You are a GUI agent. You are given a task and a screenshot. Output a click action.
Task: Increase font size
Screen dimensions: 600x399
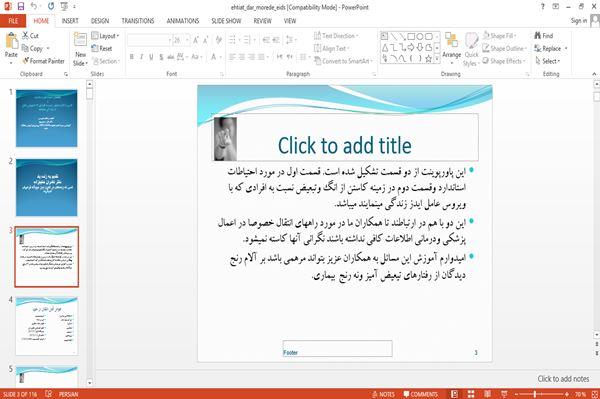[x=196, y=40]
